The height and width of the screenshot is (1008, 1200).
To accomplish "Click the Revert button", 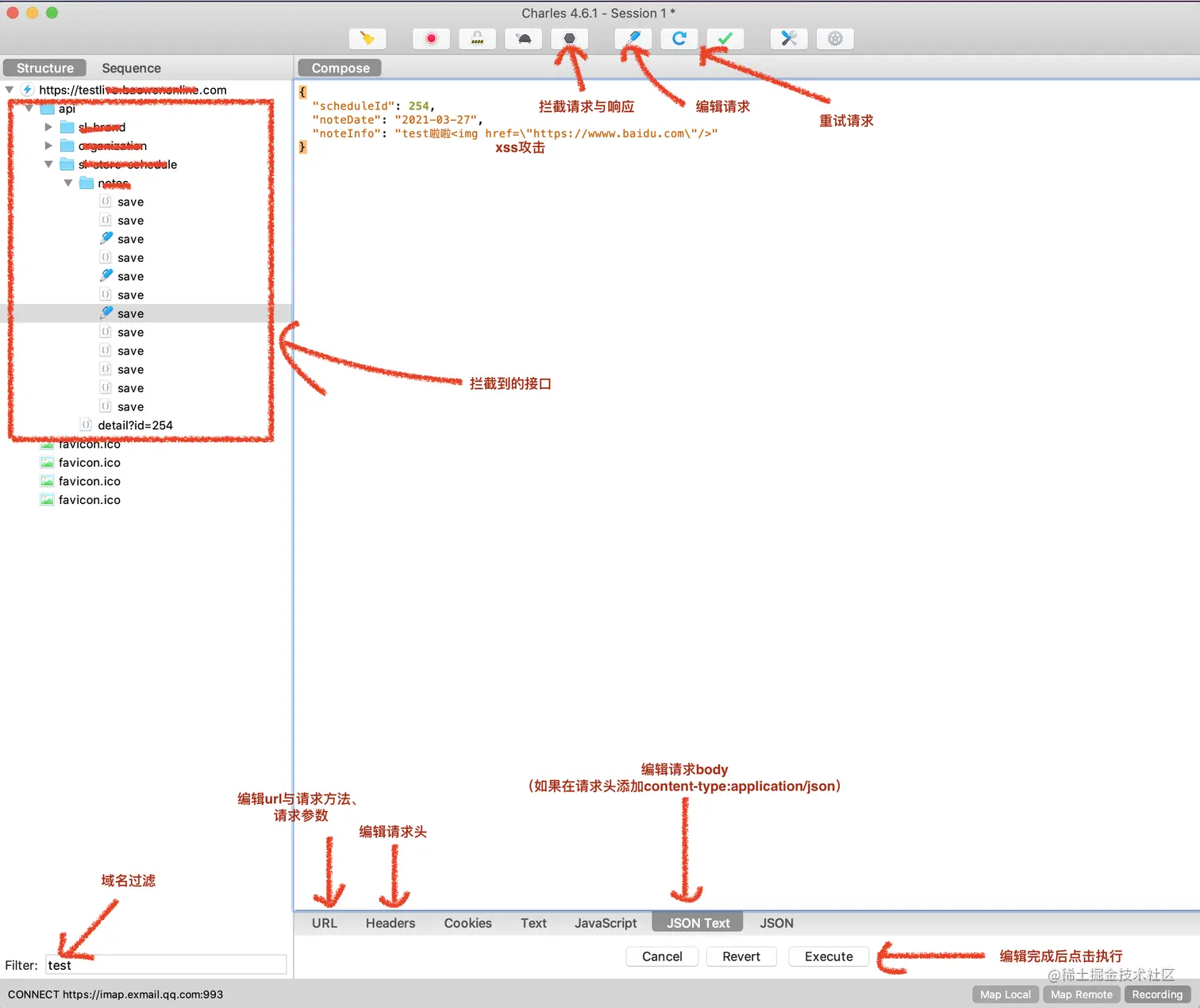I will tap(741, 956).
